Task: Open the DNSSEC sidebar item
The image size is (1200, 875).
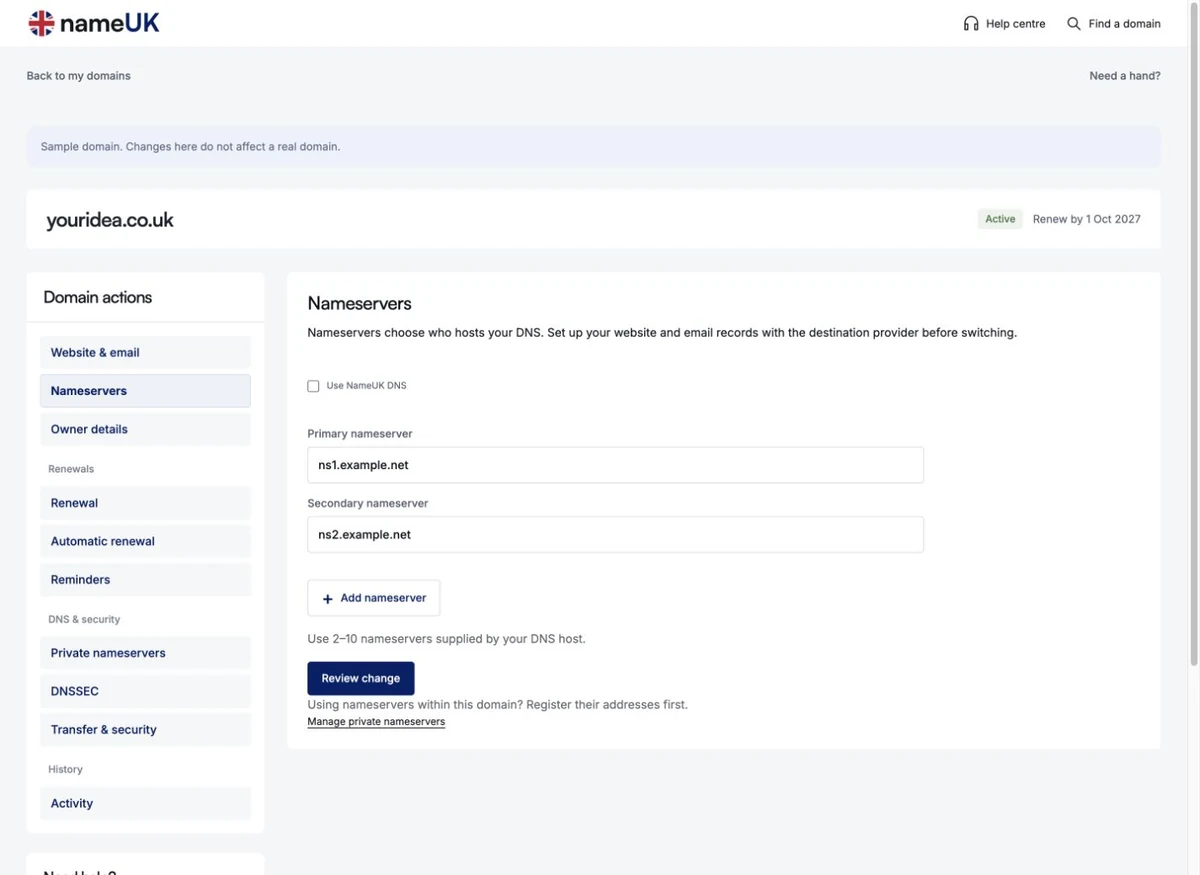Action: [x=145, y=691]
